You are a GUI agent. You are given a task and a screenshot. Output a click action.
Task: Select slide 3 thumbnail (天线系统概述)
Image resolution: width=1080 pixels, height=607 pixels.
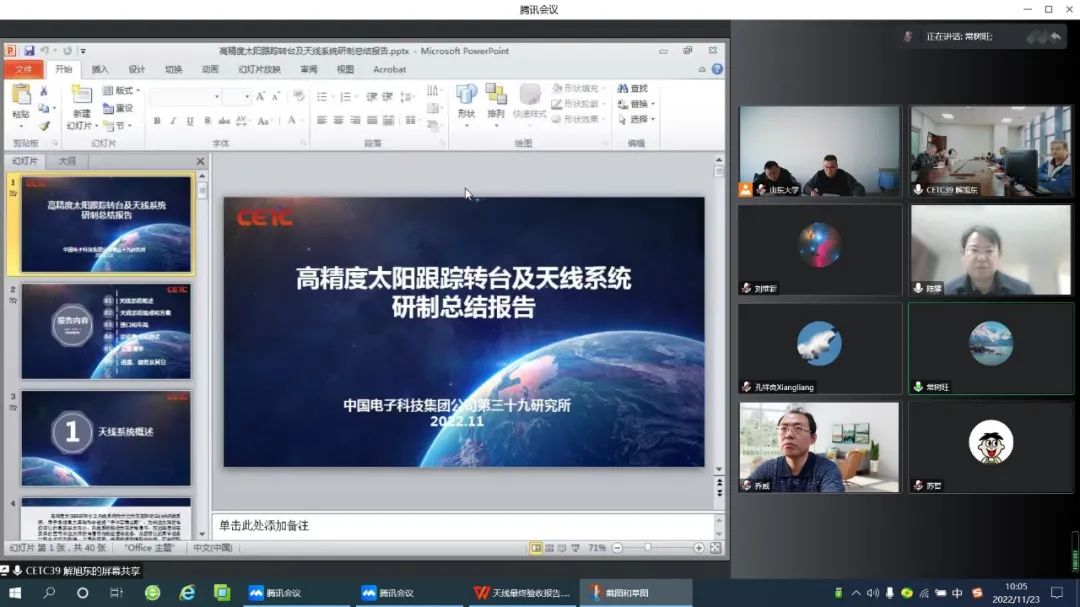pyautogui.click(x=106, y=438)
